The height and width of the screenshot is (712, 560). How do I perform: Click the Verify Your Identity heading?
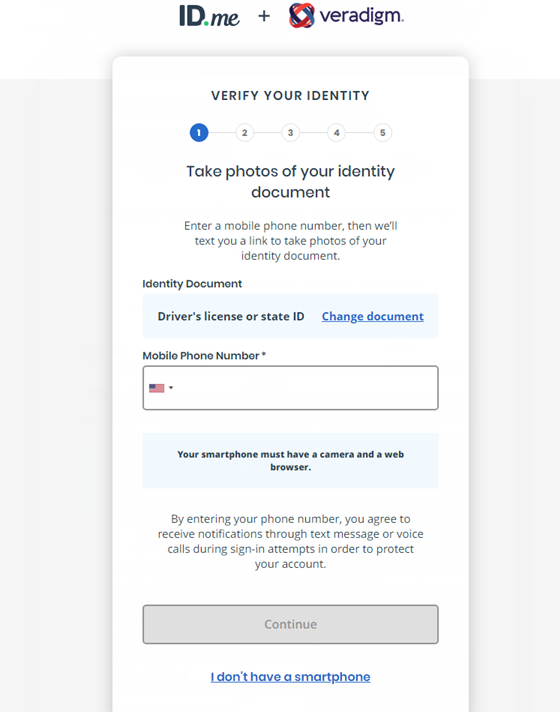click(291, 96)
